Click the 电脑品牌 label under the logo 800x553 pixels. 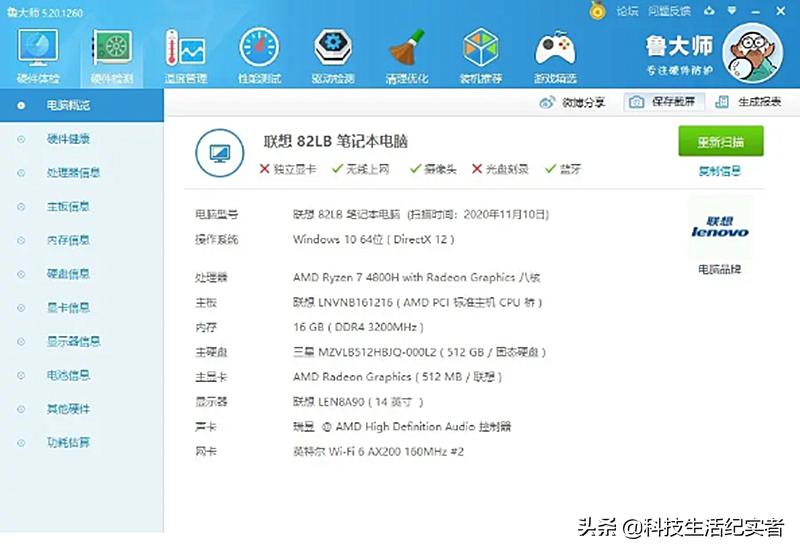click(x=719, y=269)
